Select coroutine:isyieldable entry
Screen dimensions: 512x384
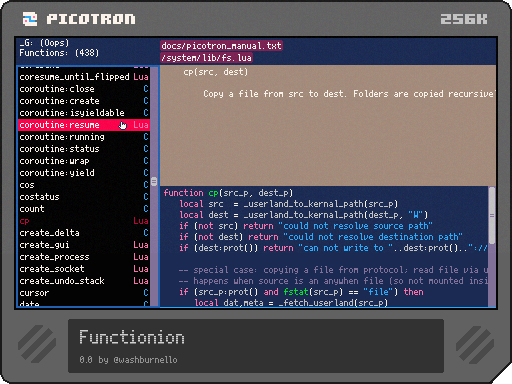coord(84,113)
